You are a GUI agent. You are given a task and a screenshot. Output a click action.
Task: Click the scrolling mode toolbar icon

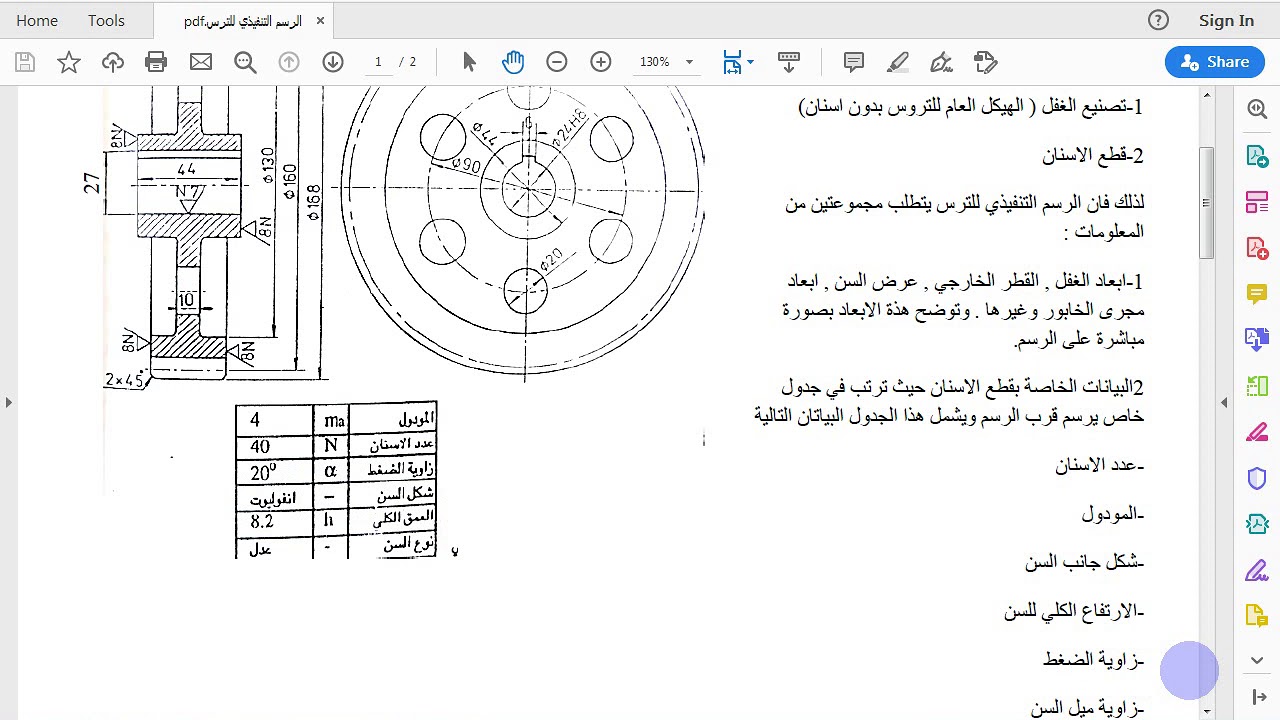point(789,62)
